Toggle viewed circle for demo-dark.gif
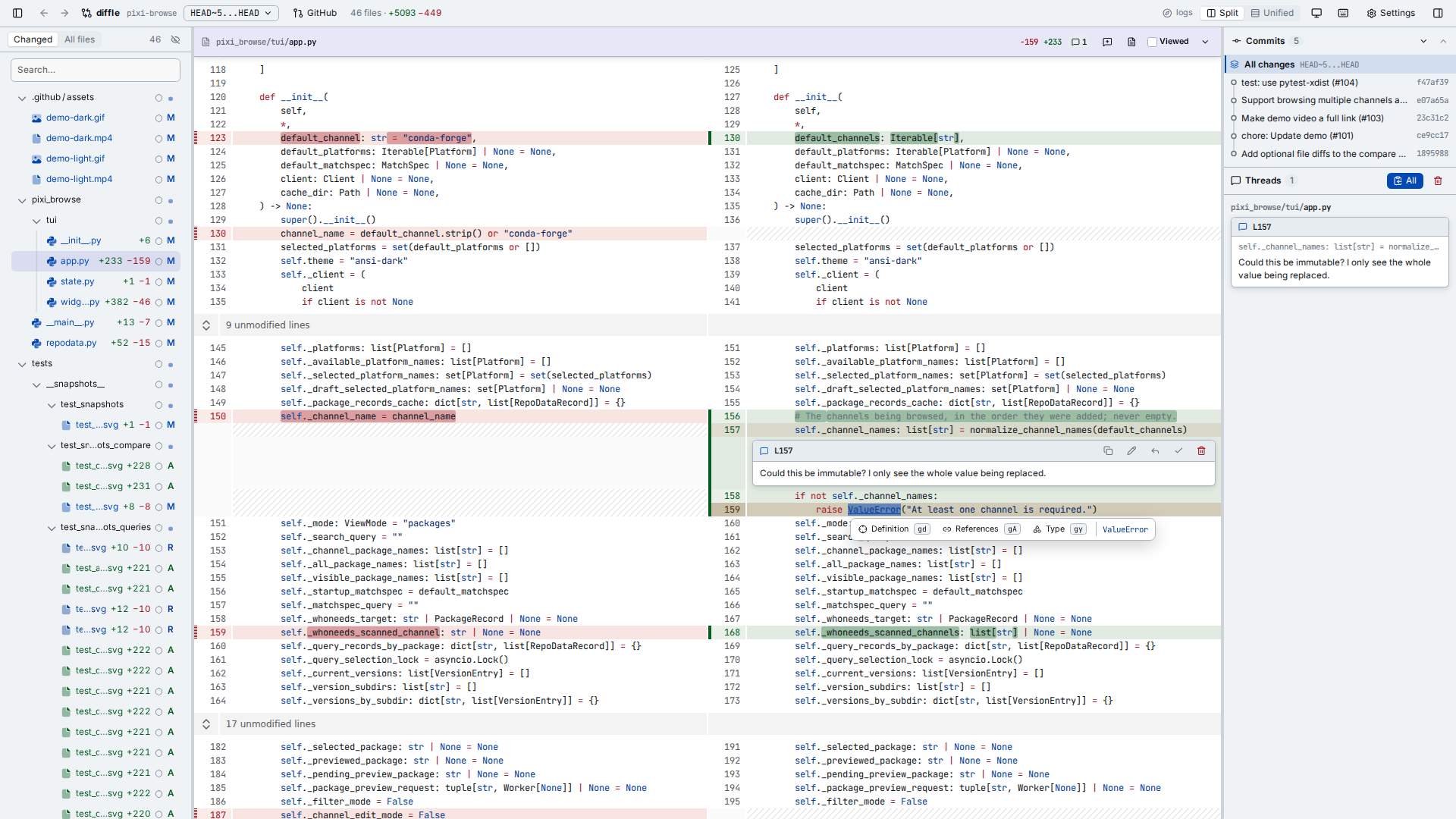The image size is (1456, 819). (158, 118)
